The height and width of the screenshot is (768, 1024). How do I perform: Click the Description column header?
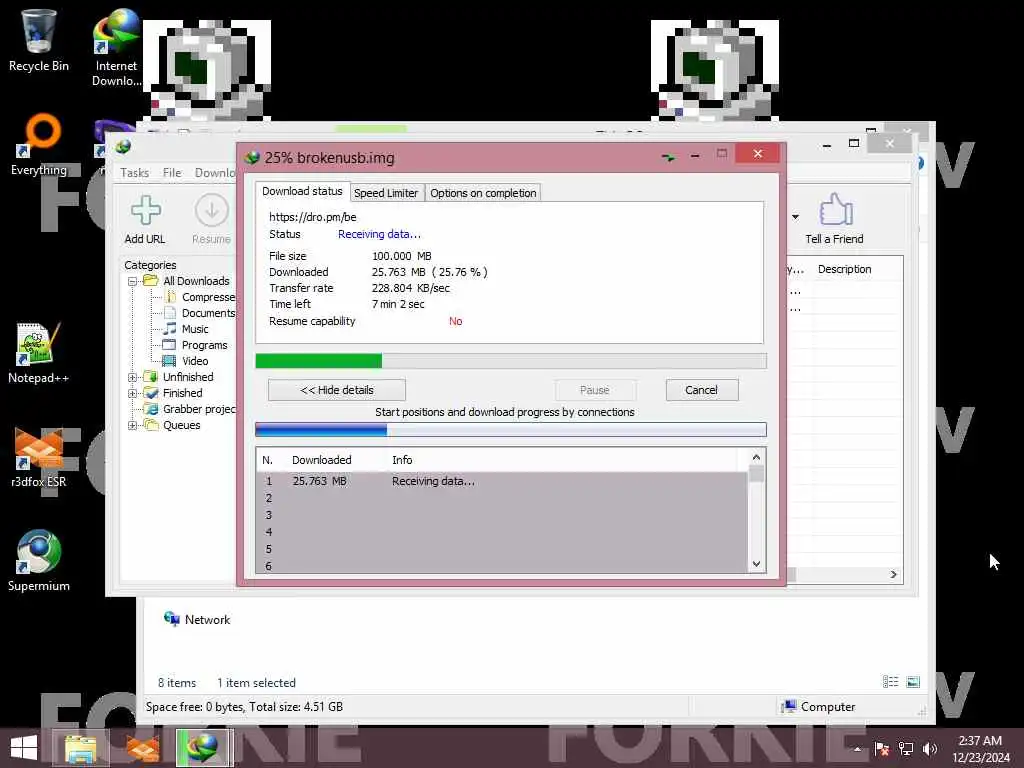(x=844, y=269)
